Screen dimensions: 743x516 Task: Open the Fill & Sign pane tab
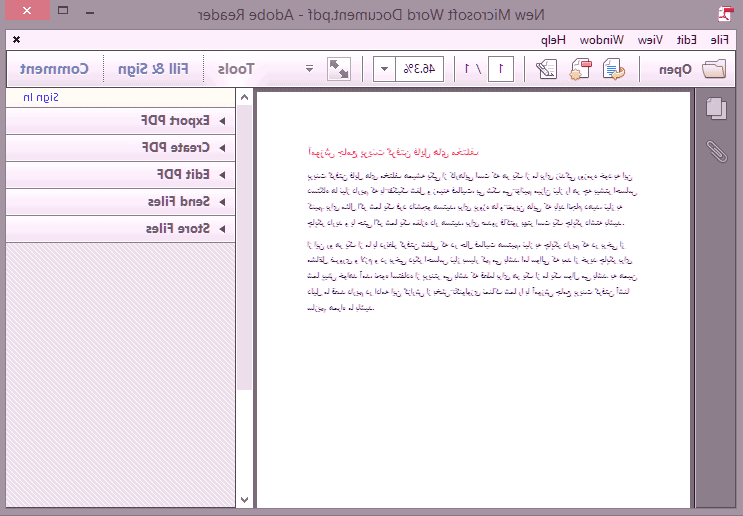click(x=153, y=69)
